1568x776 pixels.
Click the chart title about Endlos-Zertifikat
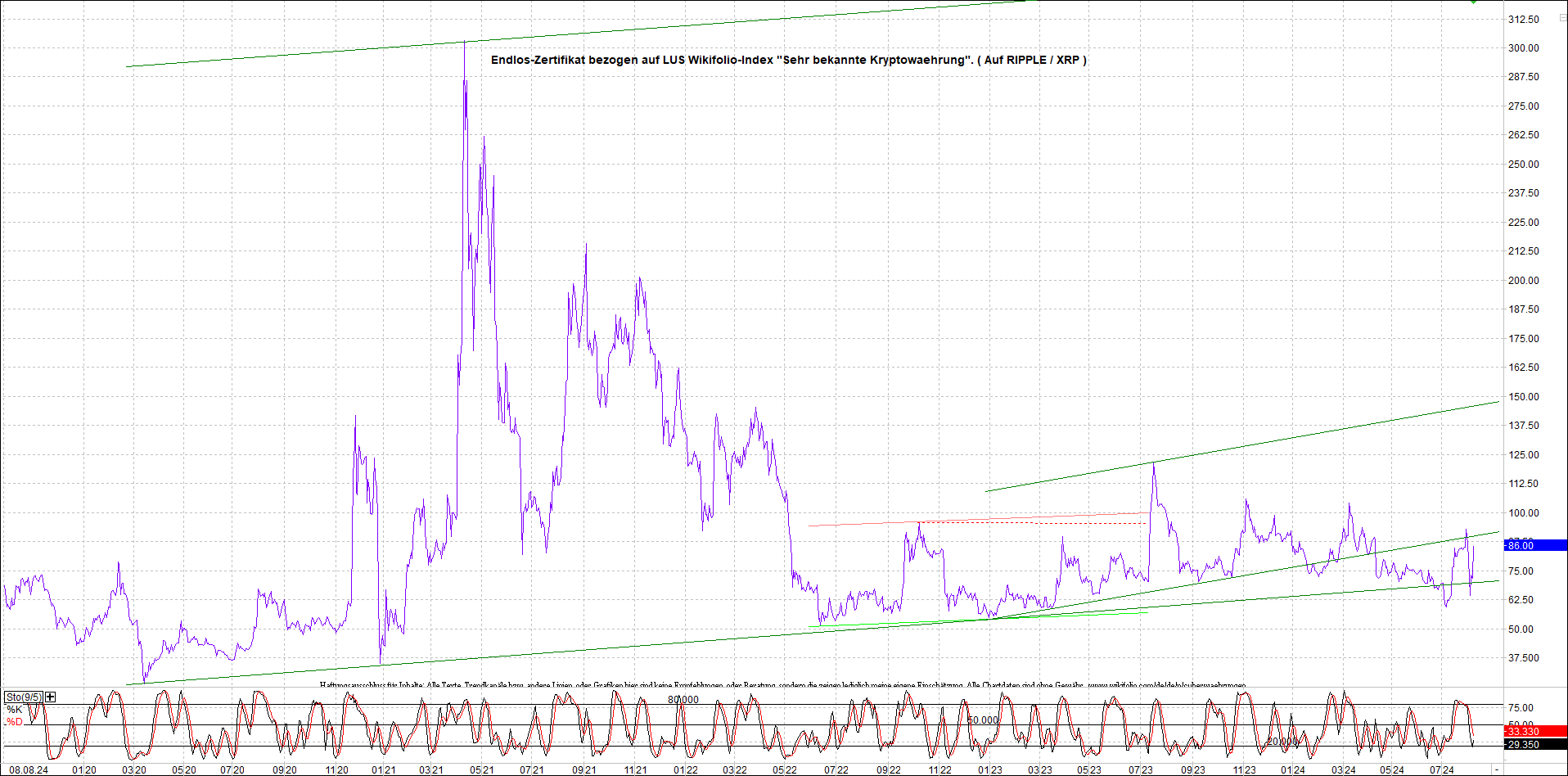(x=788, y=60)
